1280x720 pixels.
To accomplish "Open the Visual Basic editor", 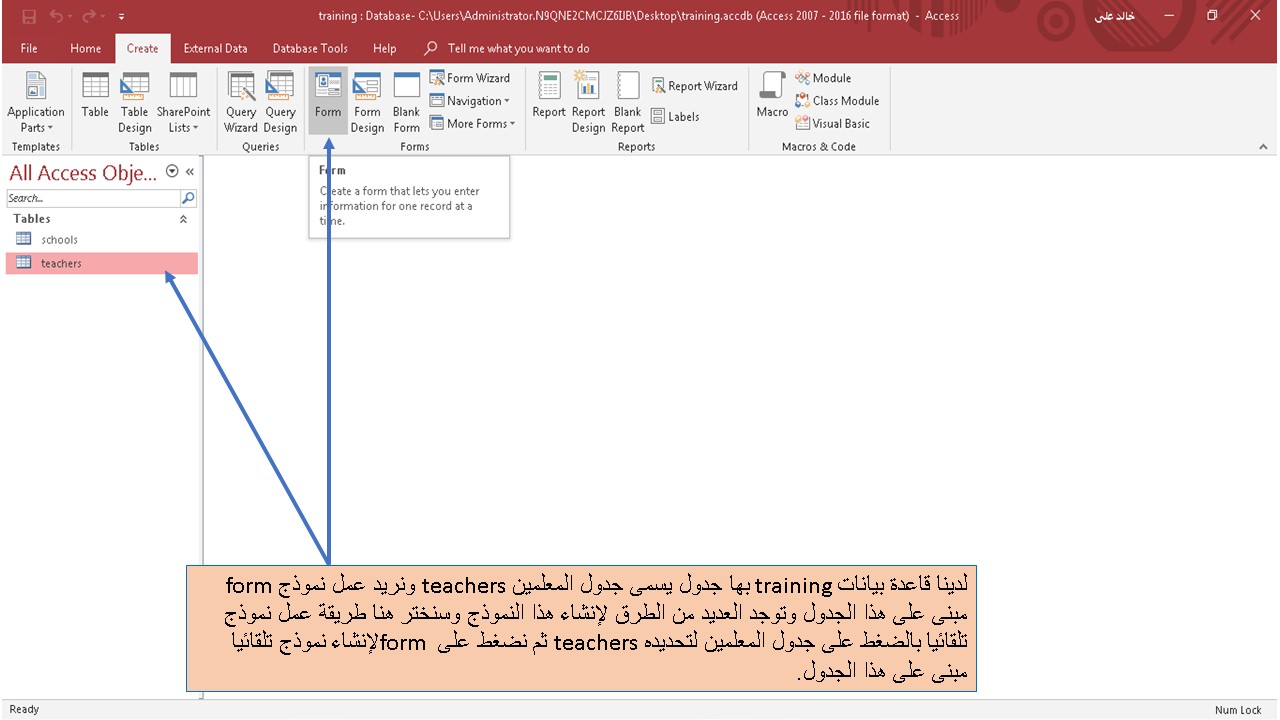I will coord(833,124).
